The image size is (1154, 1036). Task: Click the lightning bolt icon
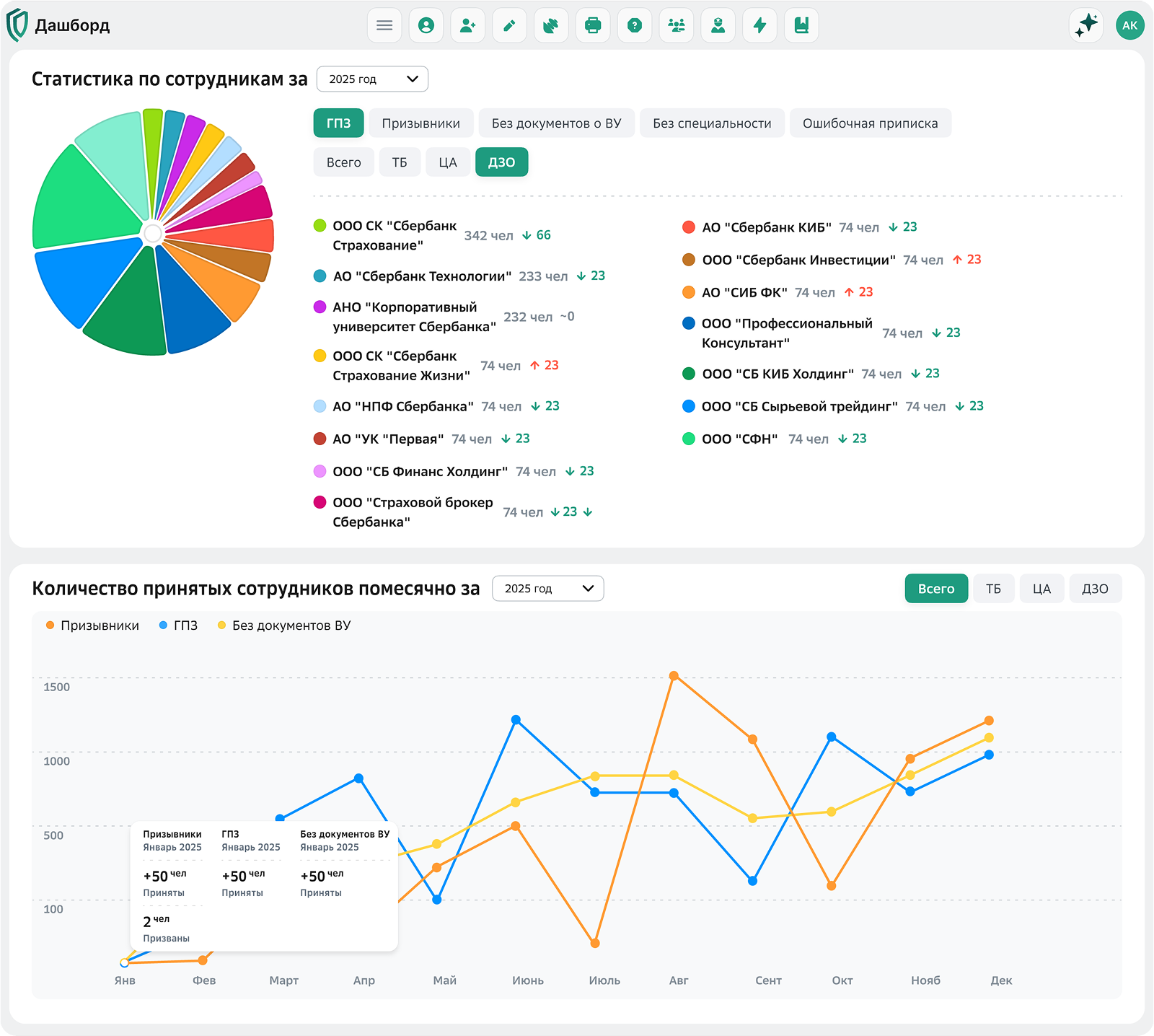click(759, 26)
